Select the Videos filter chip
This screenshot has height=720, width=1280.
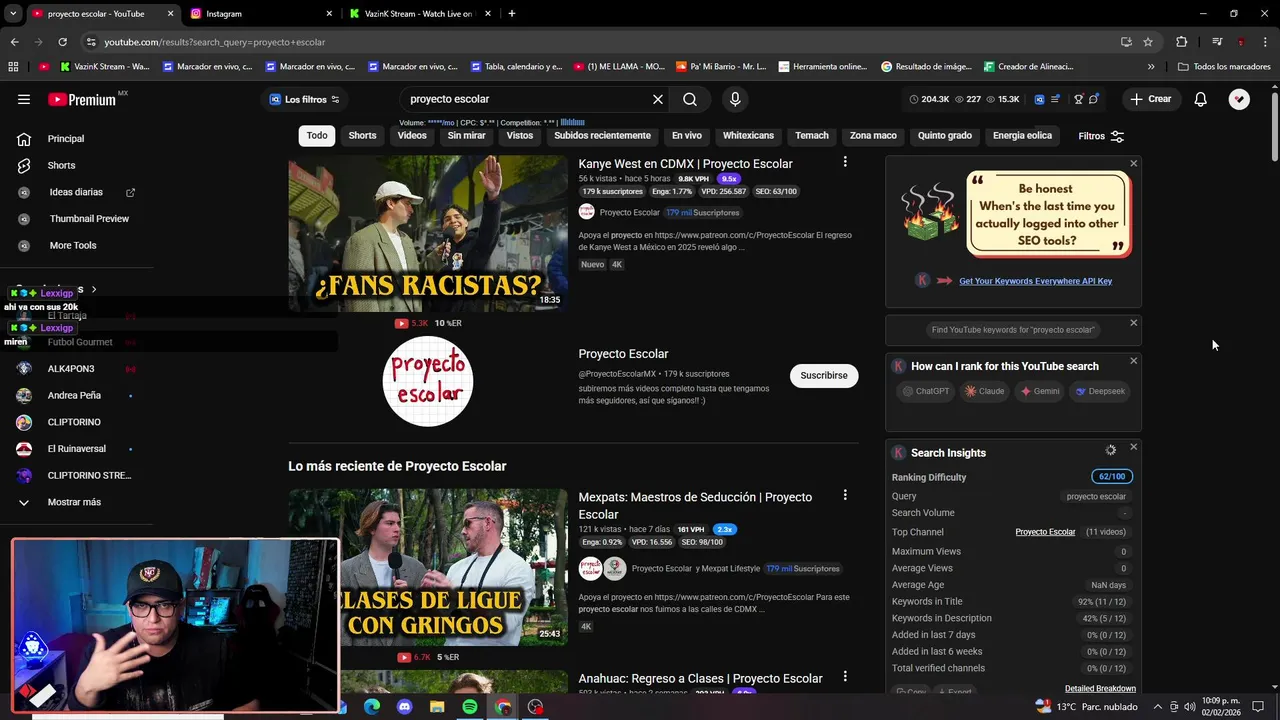point(412,136)
